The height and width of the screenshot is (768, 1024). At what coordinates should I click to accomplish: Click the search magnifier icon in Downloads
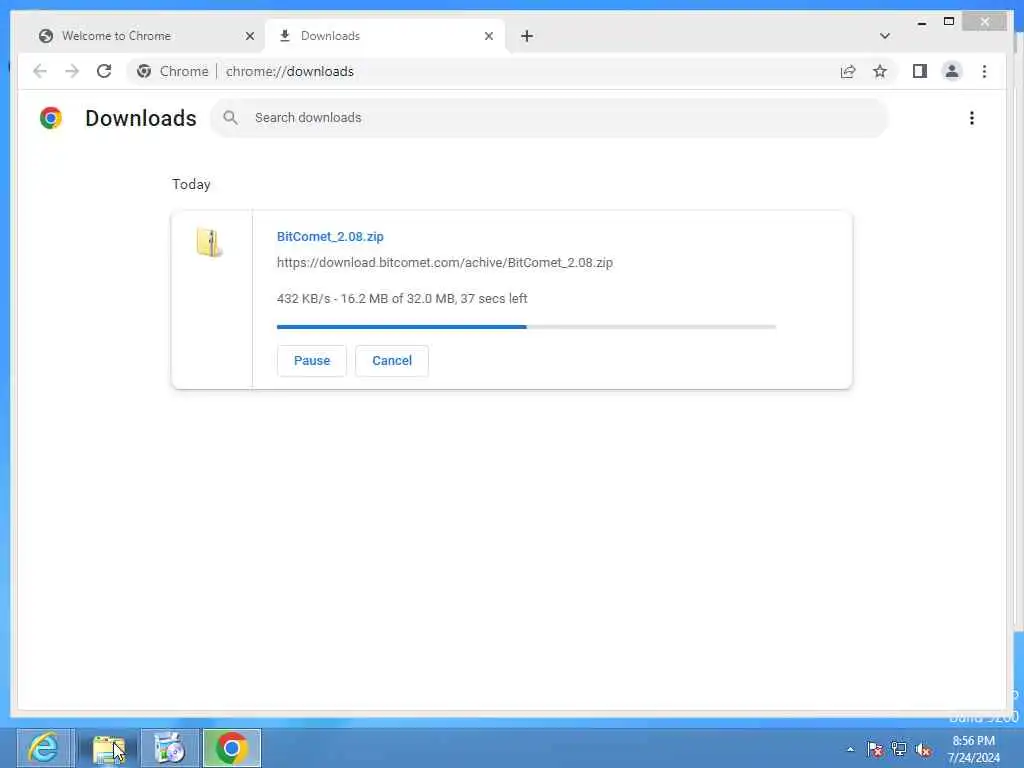click(230, 118)
